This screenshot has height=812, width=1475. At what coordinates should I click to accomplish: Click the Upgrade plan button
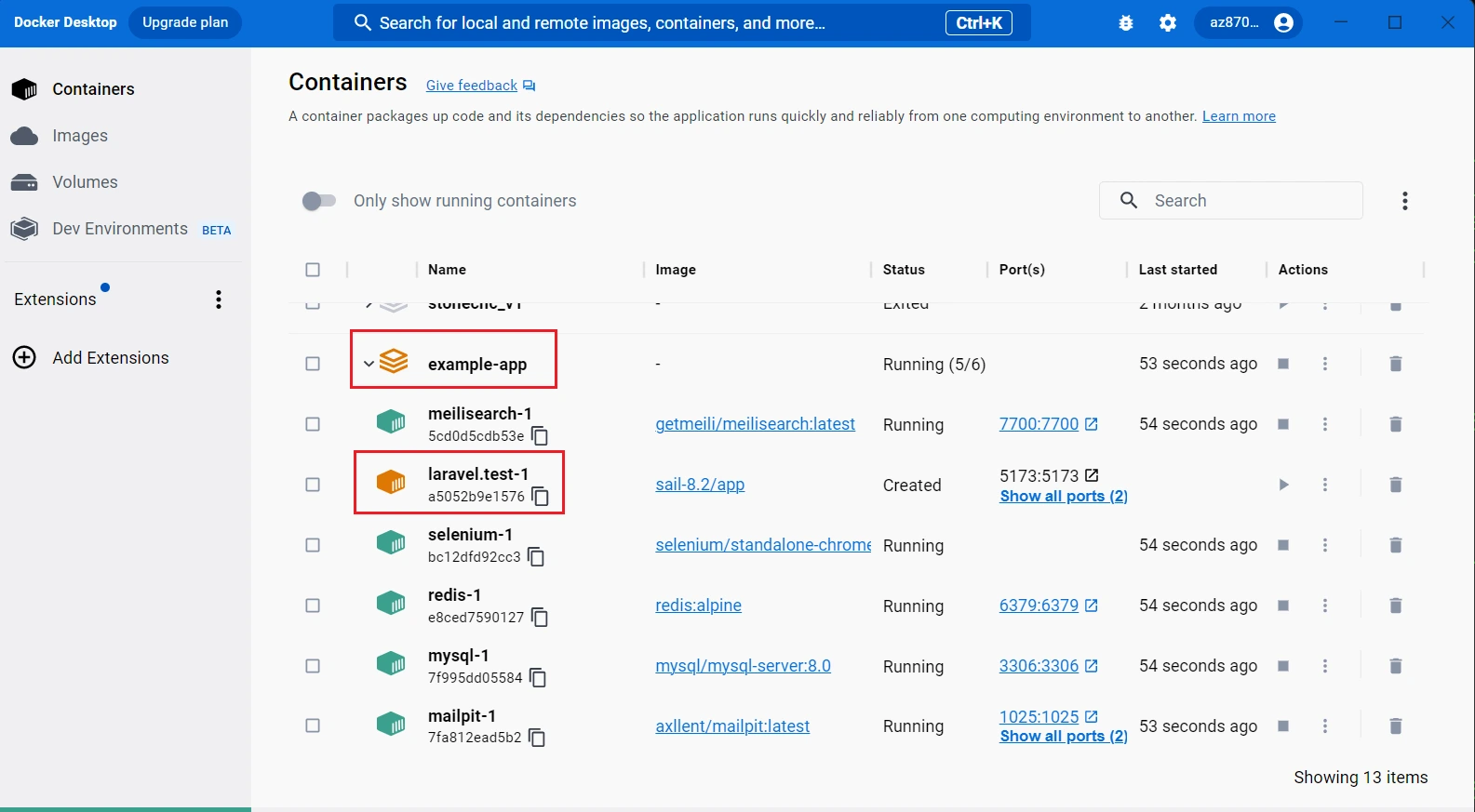point(185,22)
